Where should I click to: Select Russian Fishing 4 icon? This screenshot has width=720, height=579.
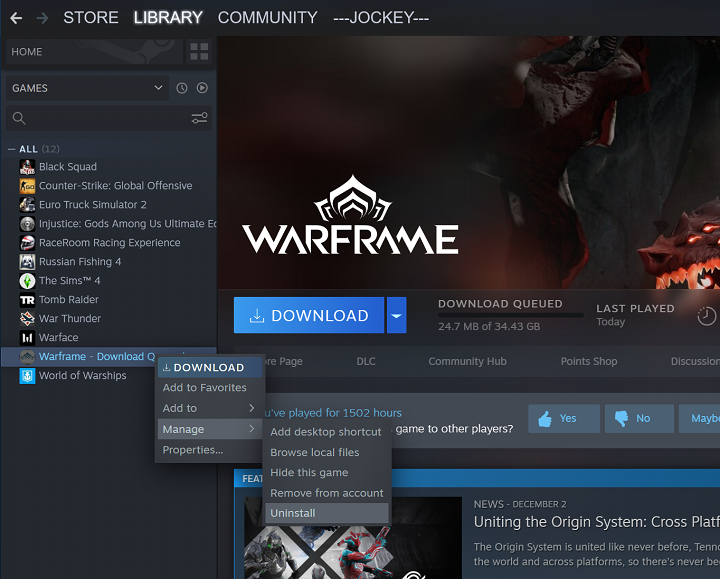point(27,262)
